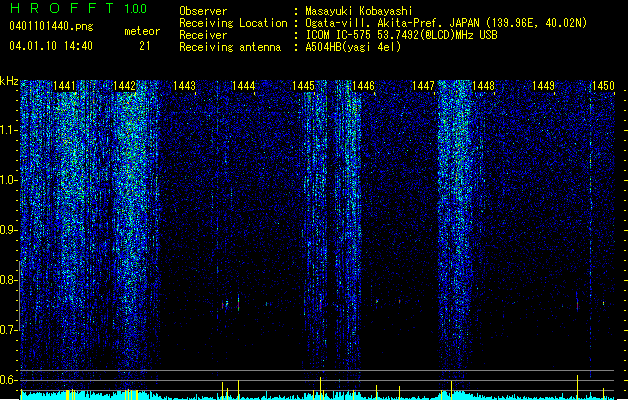629x400 pixels.
Task: Click the 1450 time marker
Action: point(603,86)
